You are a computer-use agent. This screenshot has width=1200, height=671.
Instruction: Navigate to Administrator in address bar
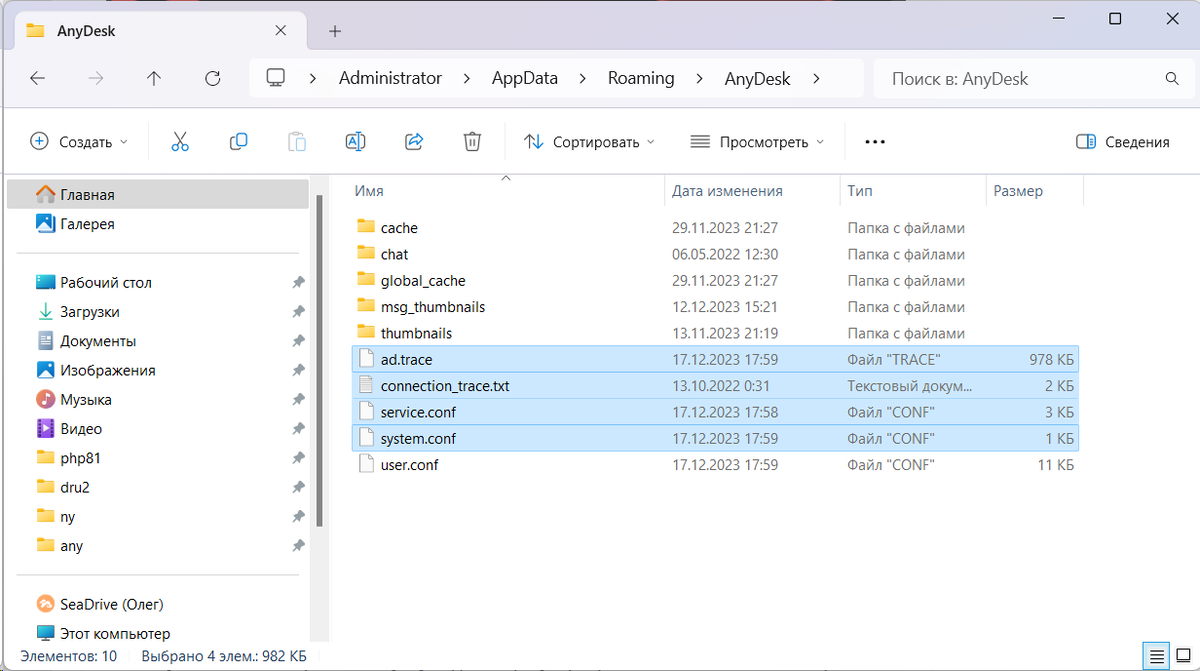pos(390,78)
